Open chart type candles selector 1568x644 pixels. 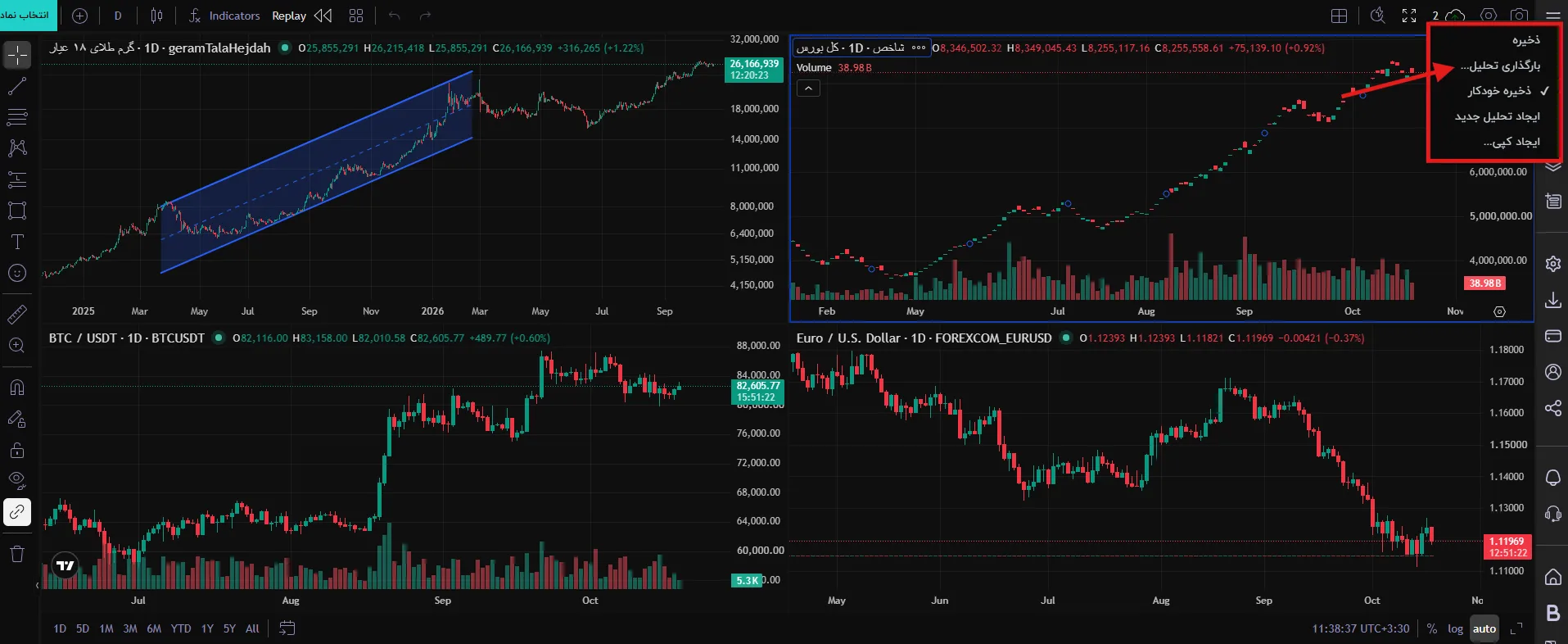coord(157,16)
